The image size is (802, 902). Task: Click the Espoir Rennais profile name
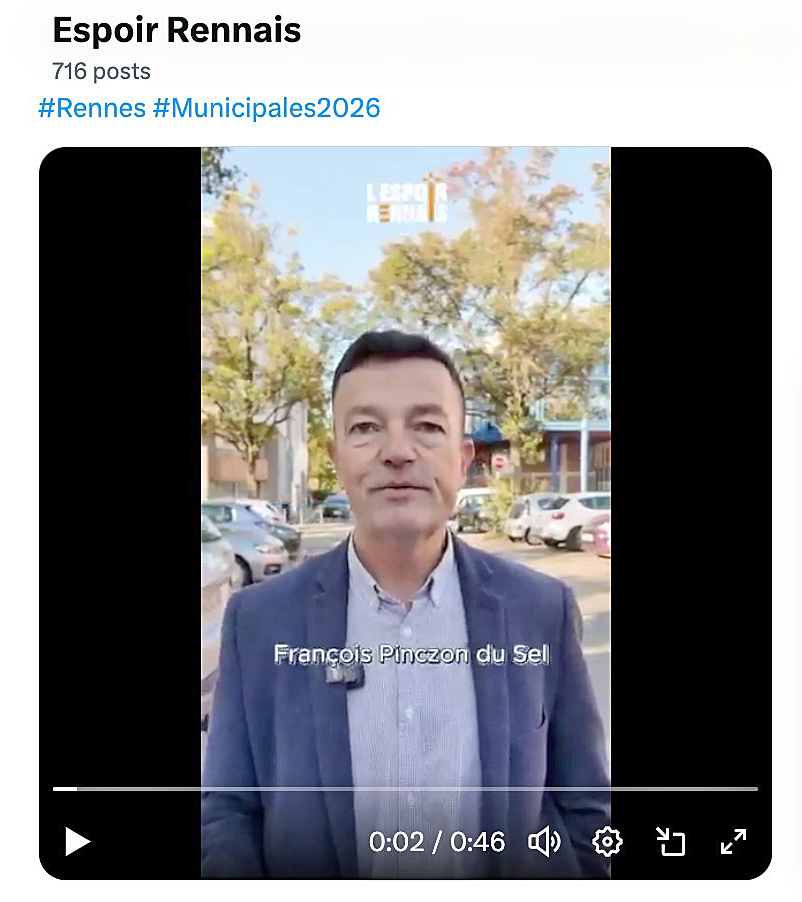[177, 30]
